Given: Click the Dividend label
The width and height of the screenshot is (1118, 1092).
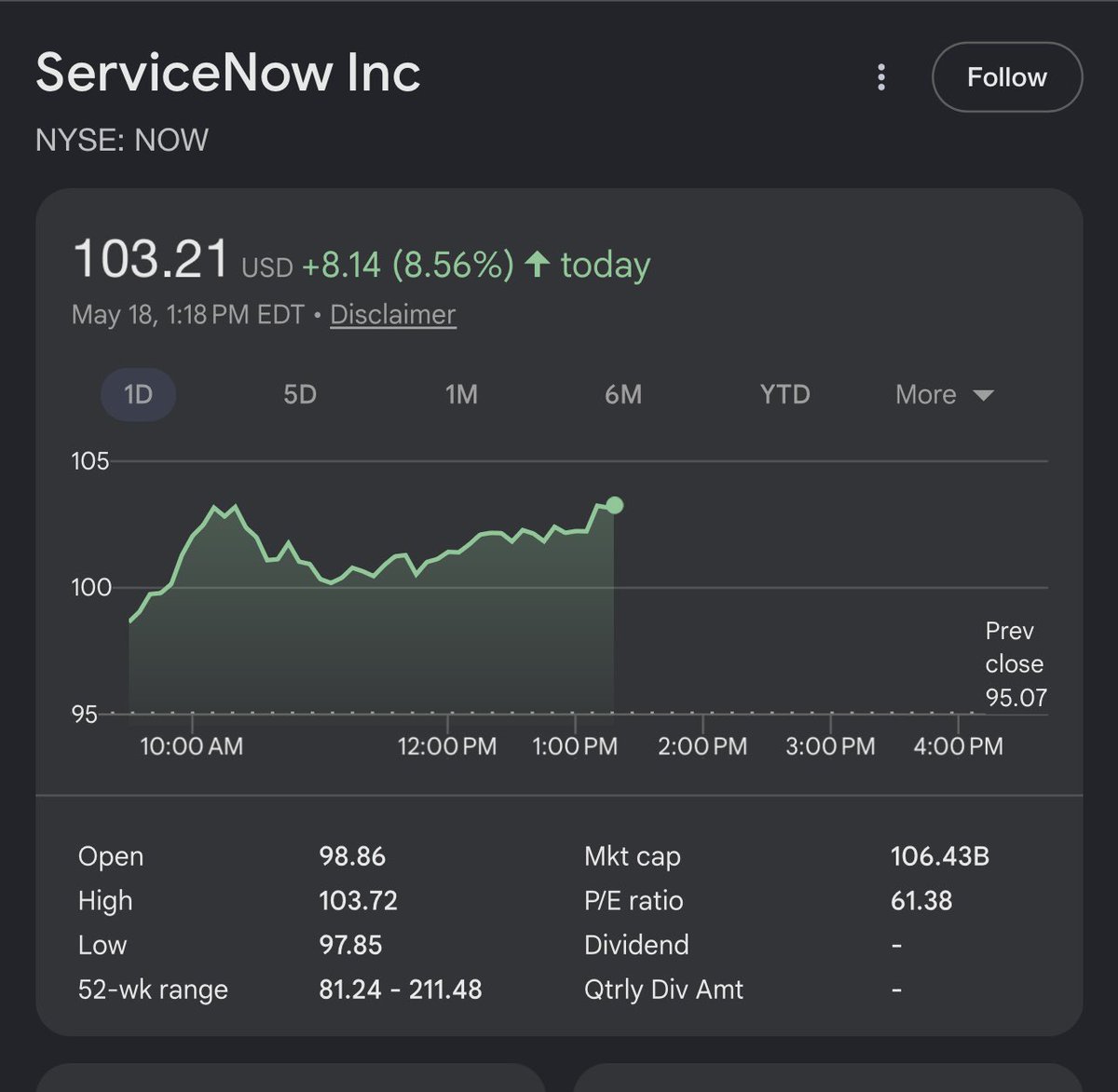Looking at the screenshot, I should pos(636,945).
